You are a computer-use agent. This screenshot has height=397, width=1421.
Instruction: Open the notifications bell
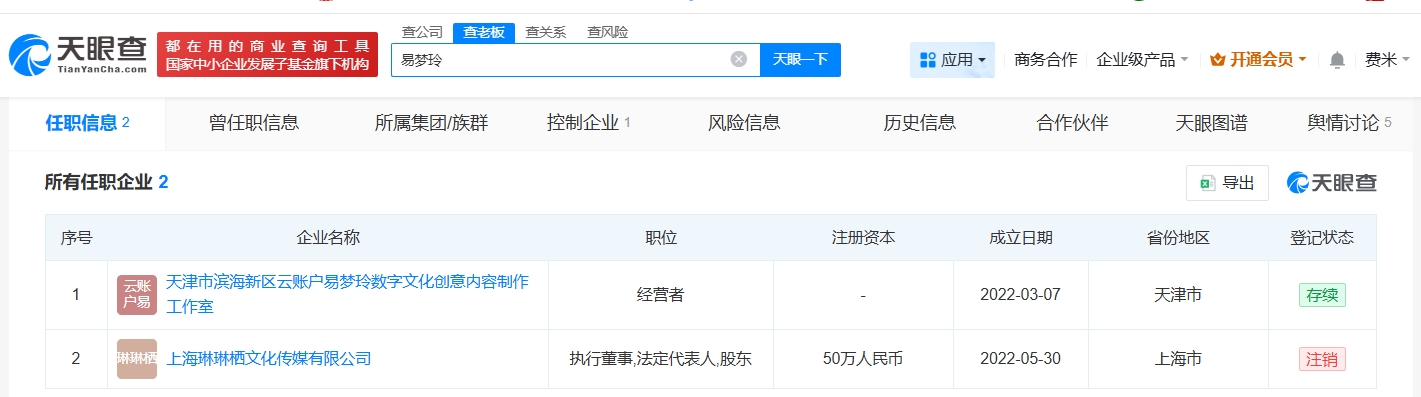pos(1337,60)
